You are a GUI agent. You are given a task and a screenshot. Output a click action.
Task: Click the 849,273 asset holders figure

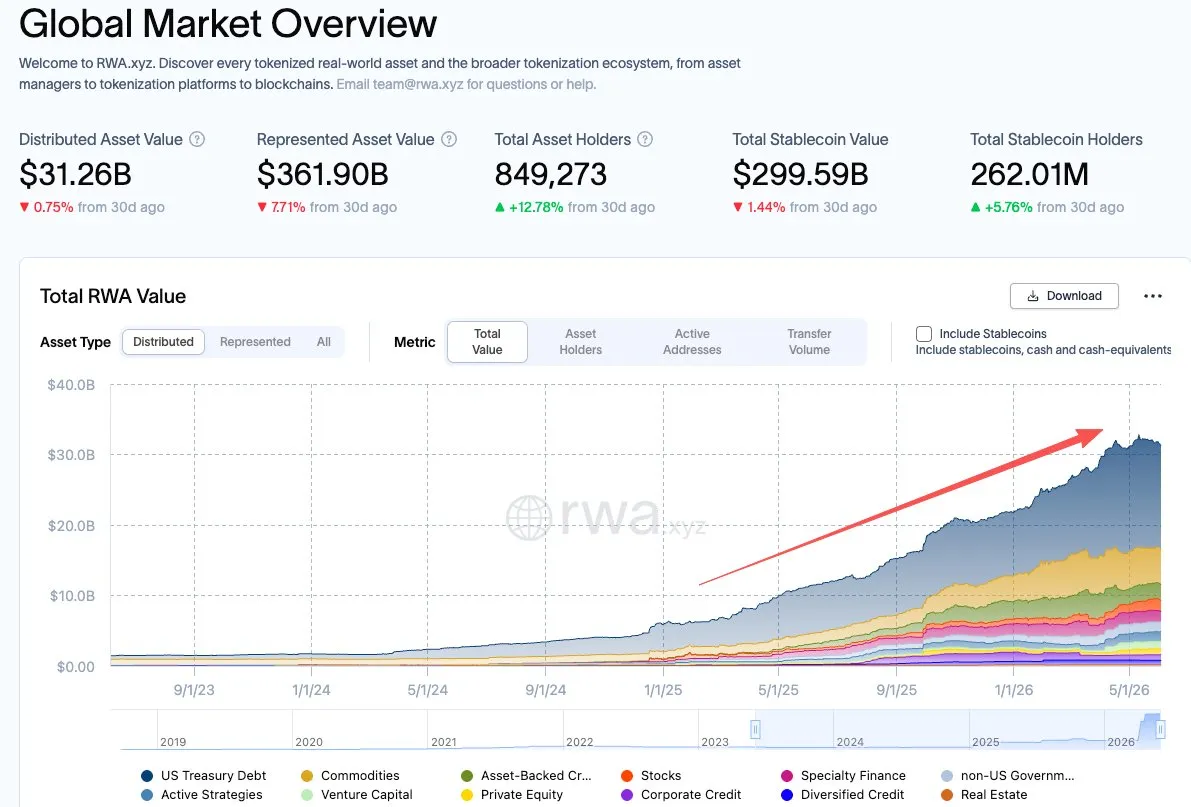point(551,174)
